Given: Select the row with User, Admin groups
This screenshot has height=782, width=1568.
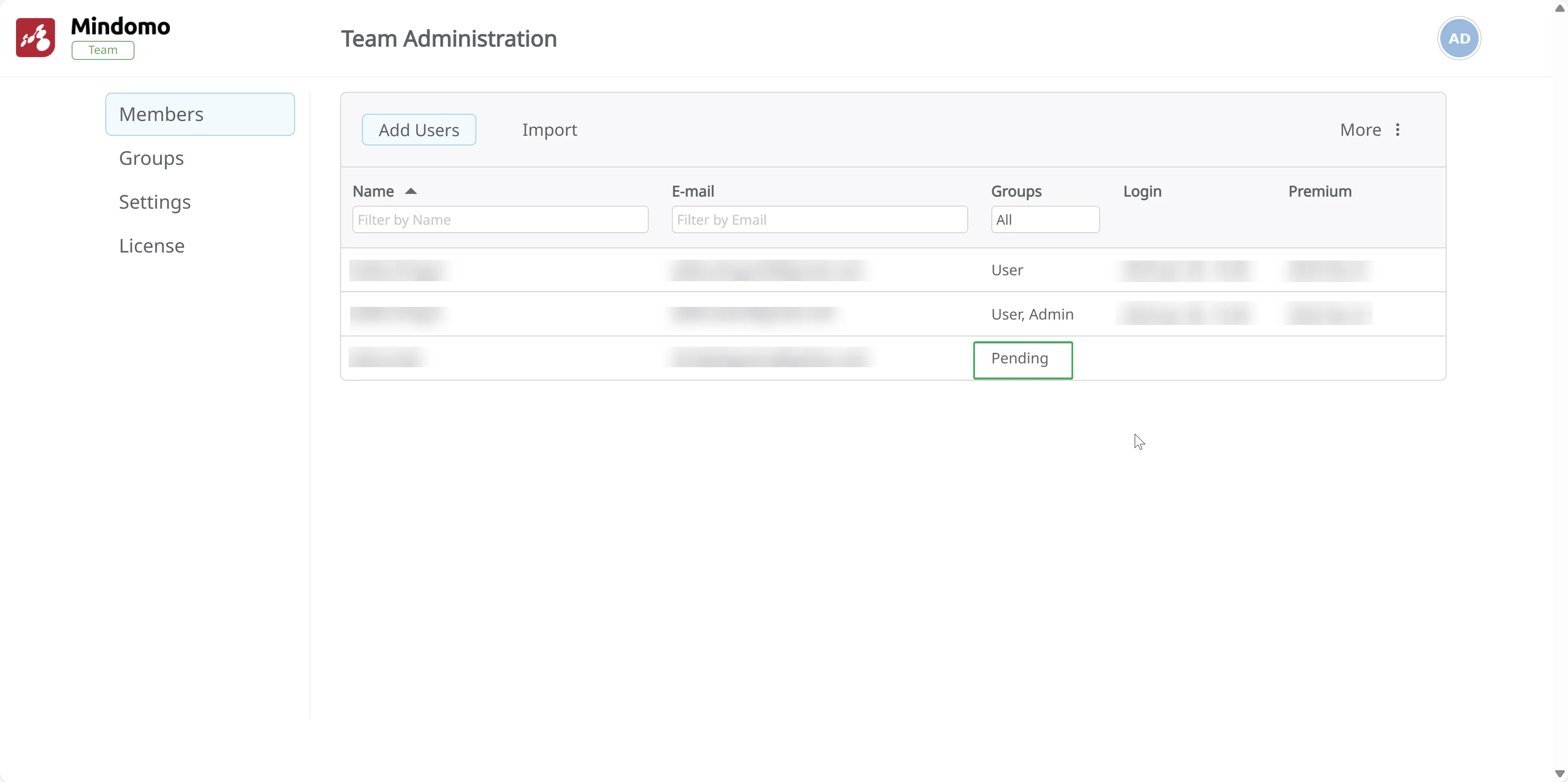Looking at the screenshot, I should (1032, 314).
